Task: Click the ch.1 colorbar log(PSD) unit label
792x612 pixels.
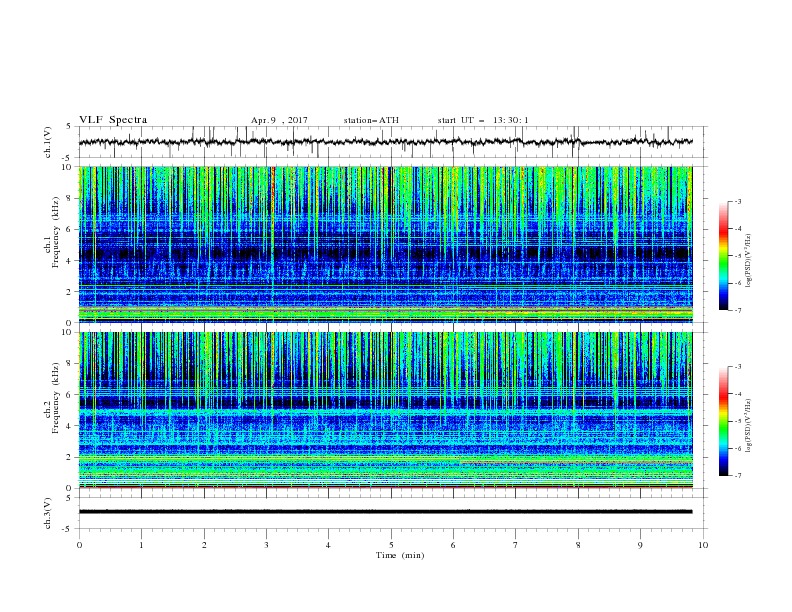Action: pos(748,261)
